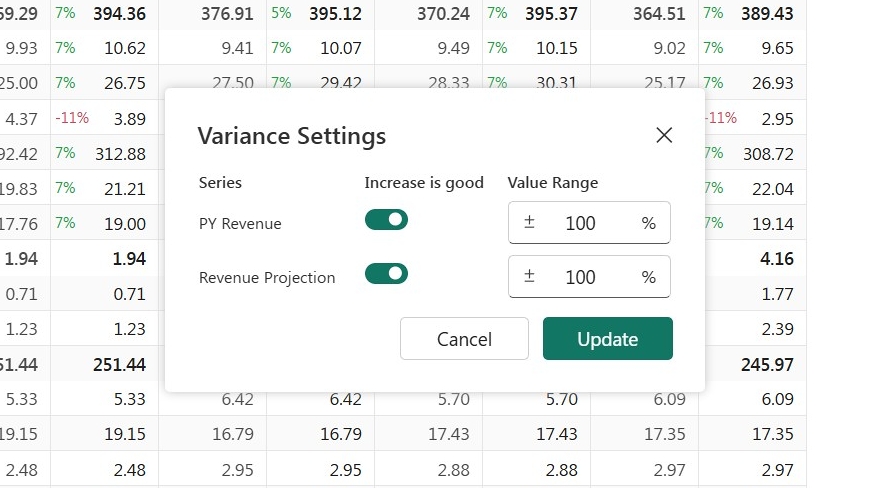Click the cell showing 312.88
This screenshot has width=874, height=488.
pyautogui.click(x=120, y=153)
